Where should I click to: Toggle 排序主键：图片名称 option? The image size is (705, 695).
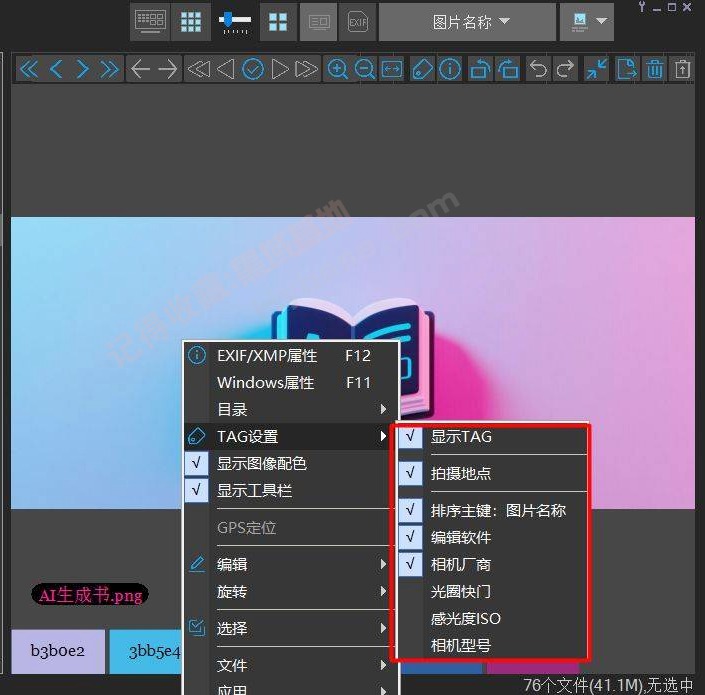click(x=492, y=510)
